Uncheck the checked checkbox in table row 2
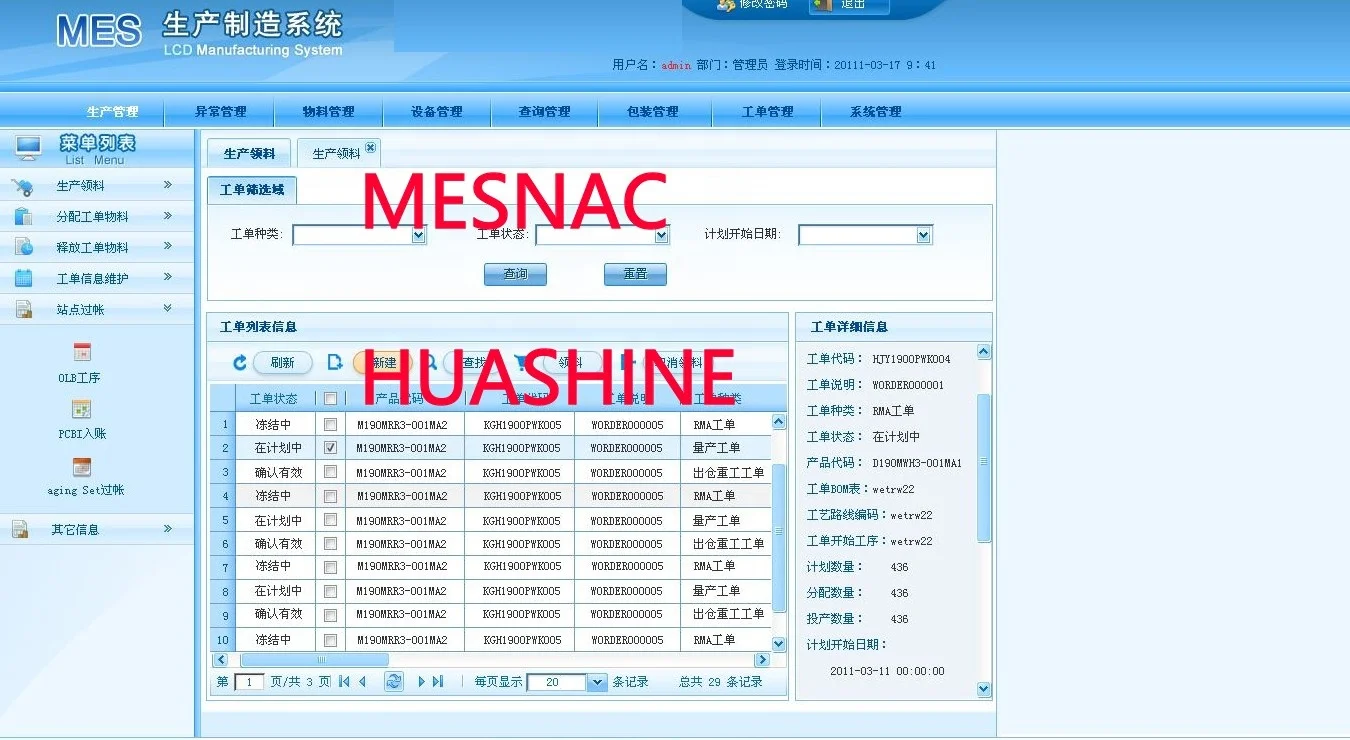 330,448
